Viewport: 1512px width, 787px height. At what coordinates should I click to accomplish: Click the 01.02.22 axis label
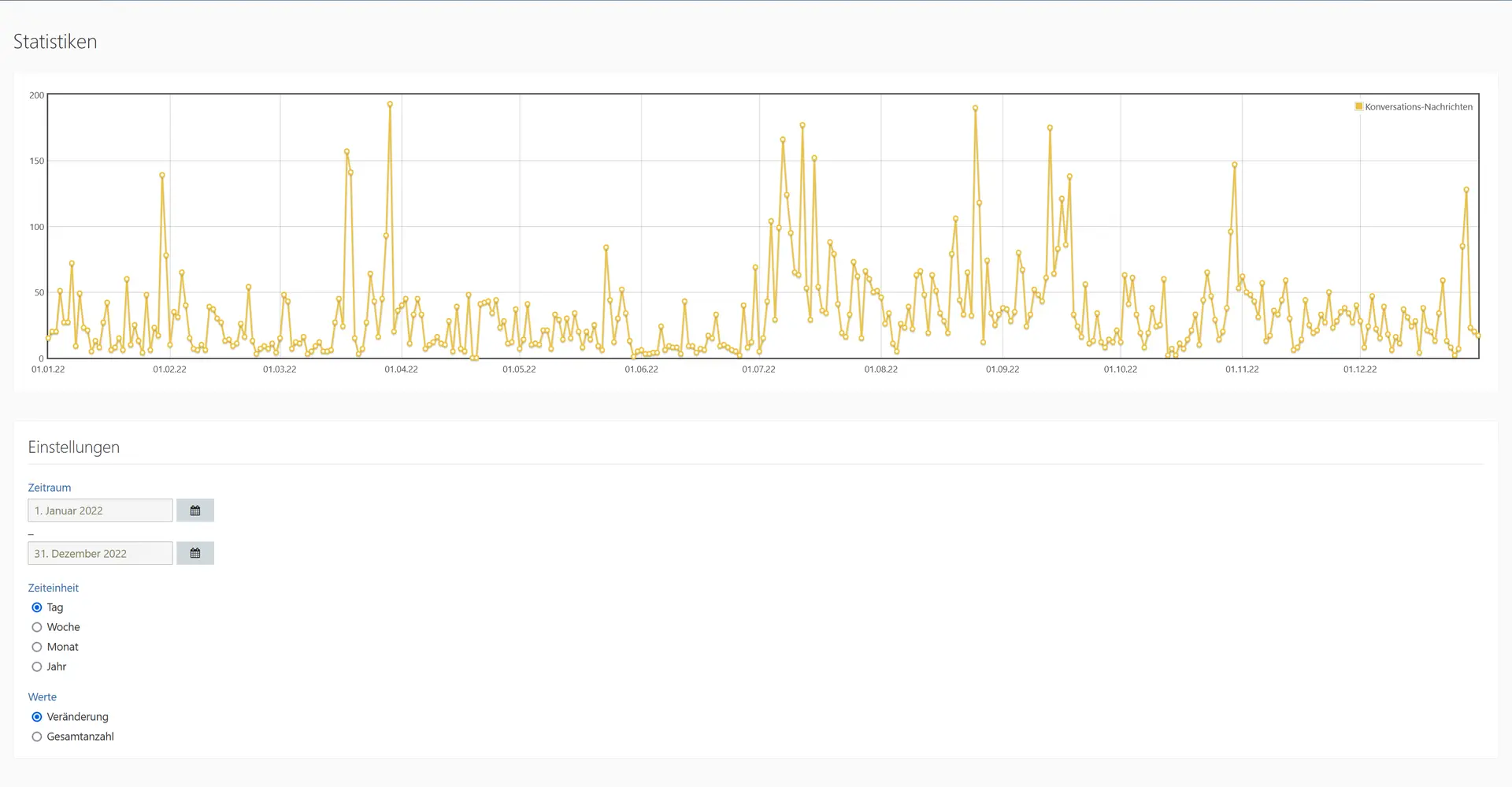click(x=169, y=369)
